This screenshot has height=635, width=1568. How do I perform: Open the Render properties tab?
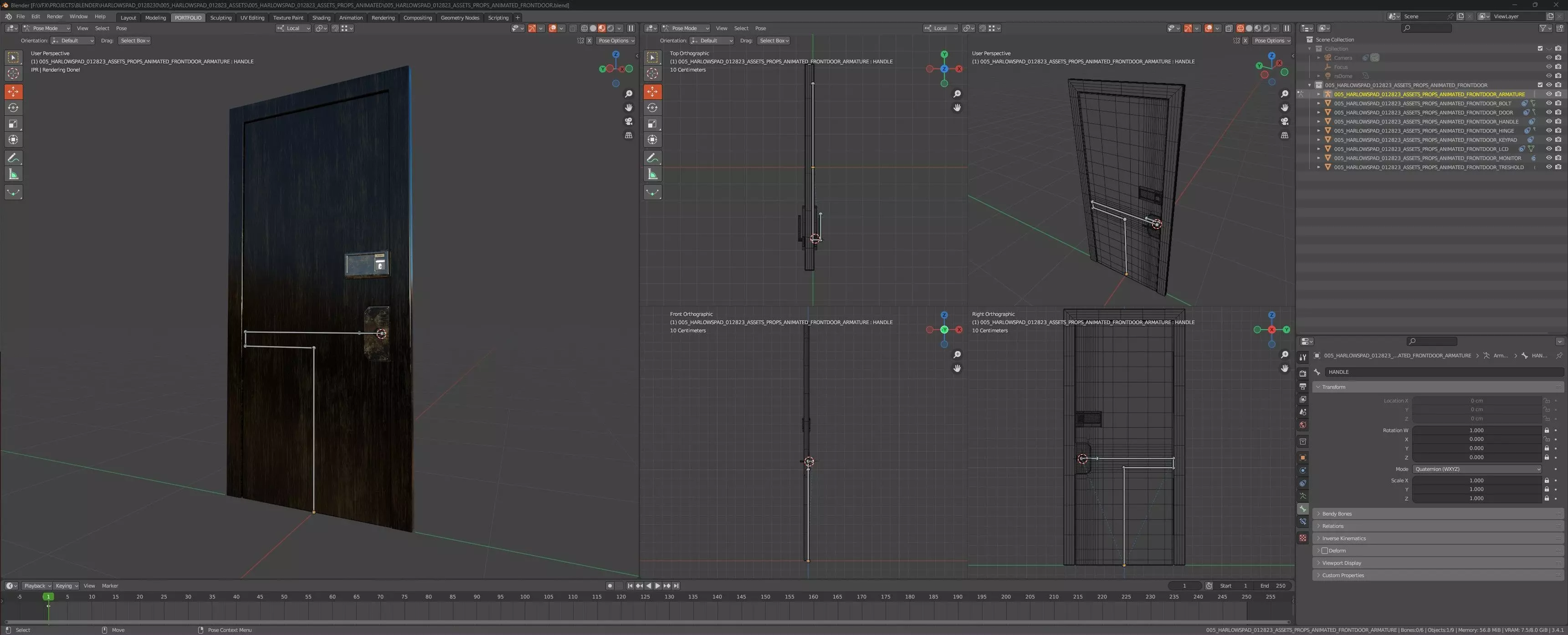click(x=1302, y=373)
